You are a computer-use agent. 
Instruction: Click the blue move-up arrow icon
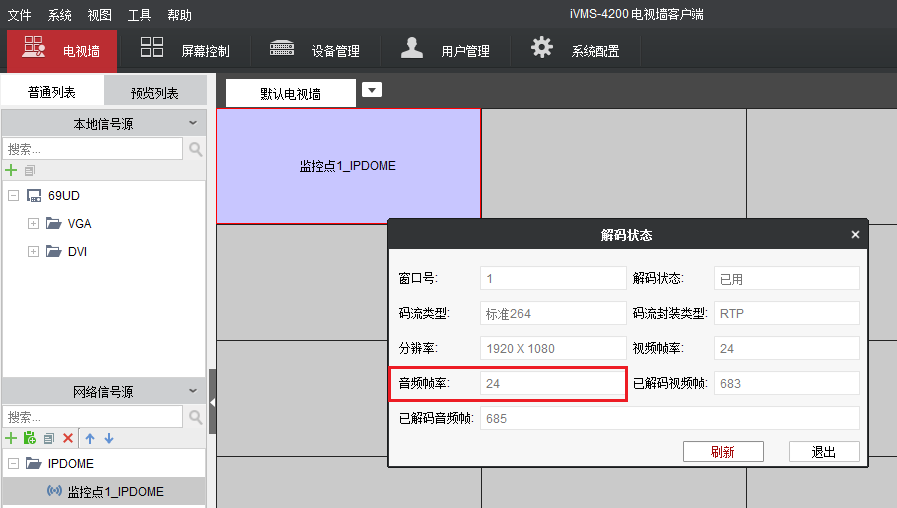(89, 438)
